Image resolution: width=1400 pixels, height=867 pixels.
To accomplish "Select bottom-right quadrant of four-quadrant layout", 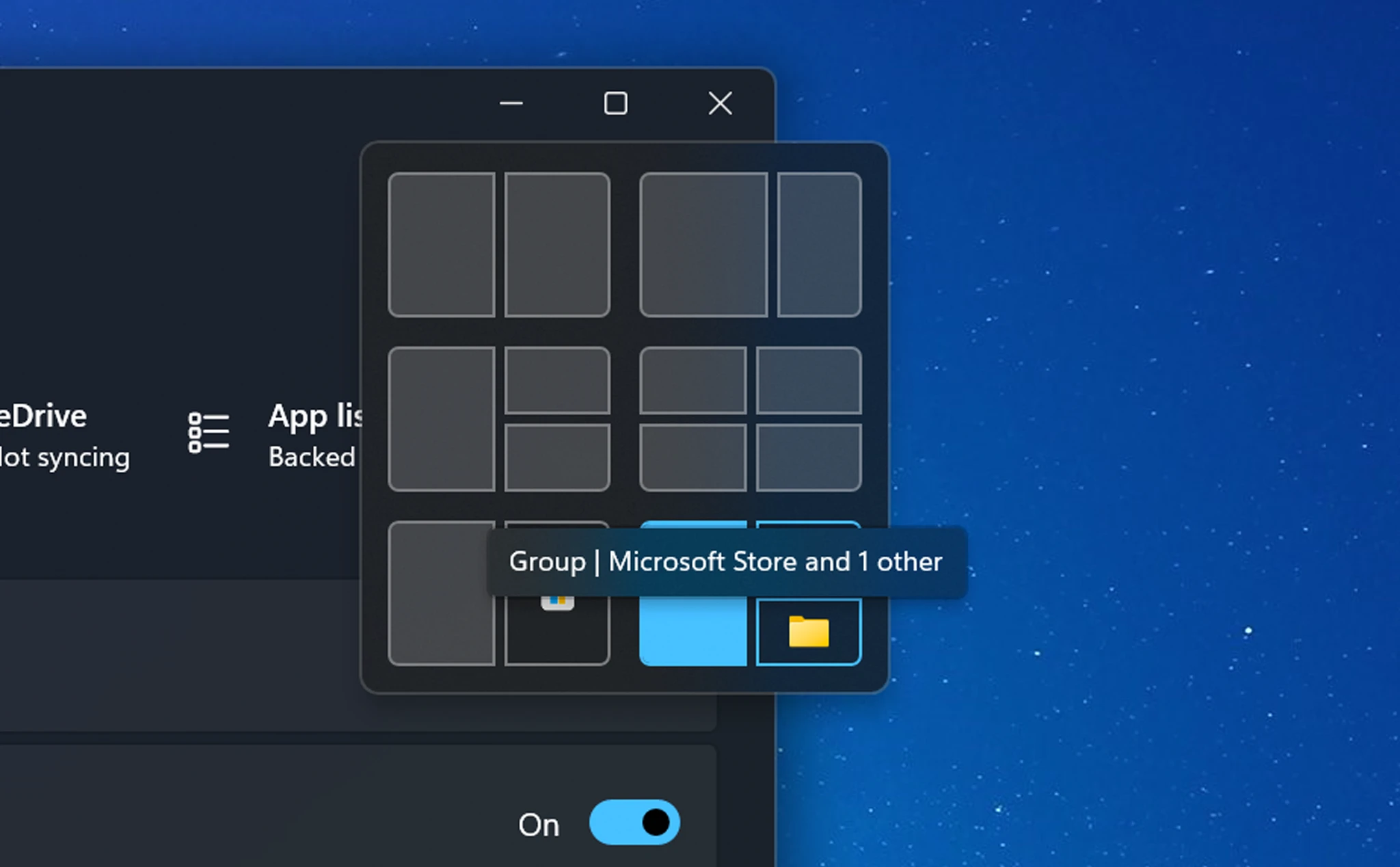I will point(809,457).
